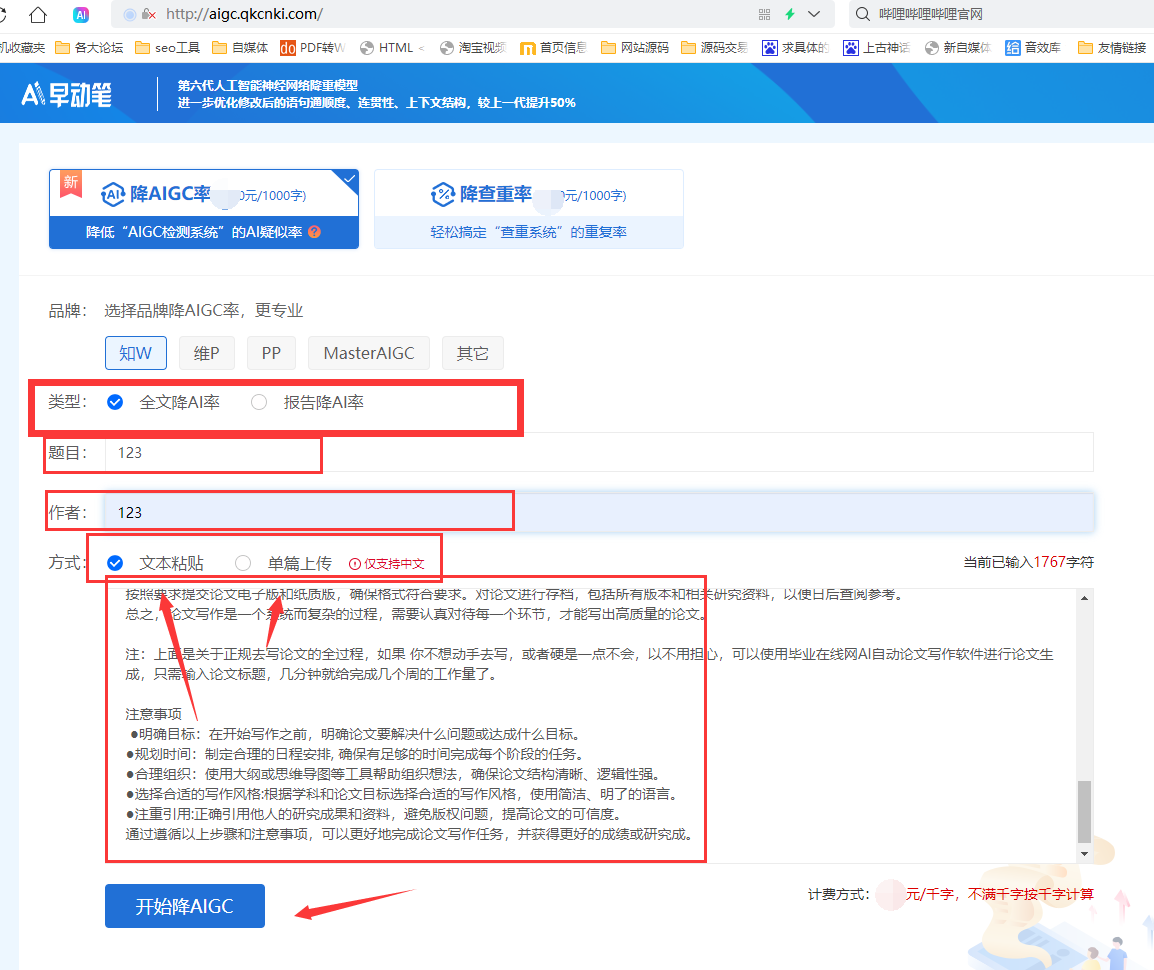
Task: Click the 仅支持中文 warning icon
Action: coord(355,564)
